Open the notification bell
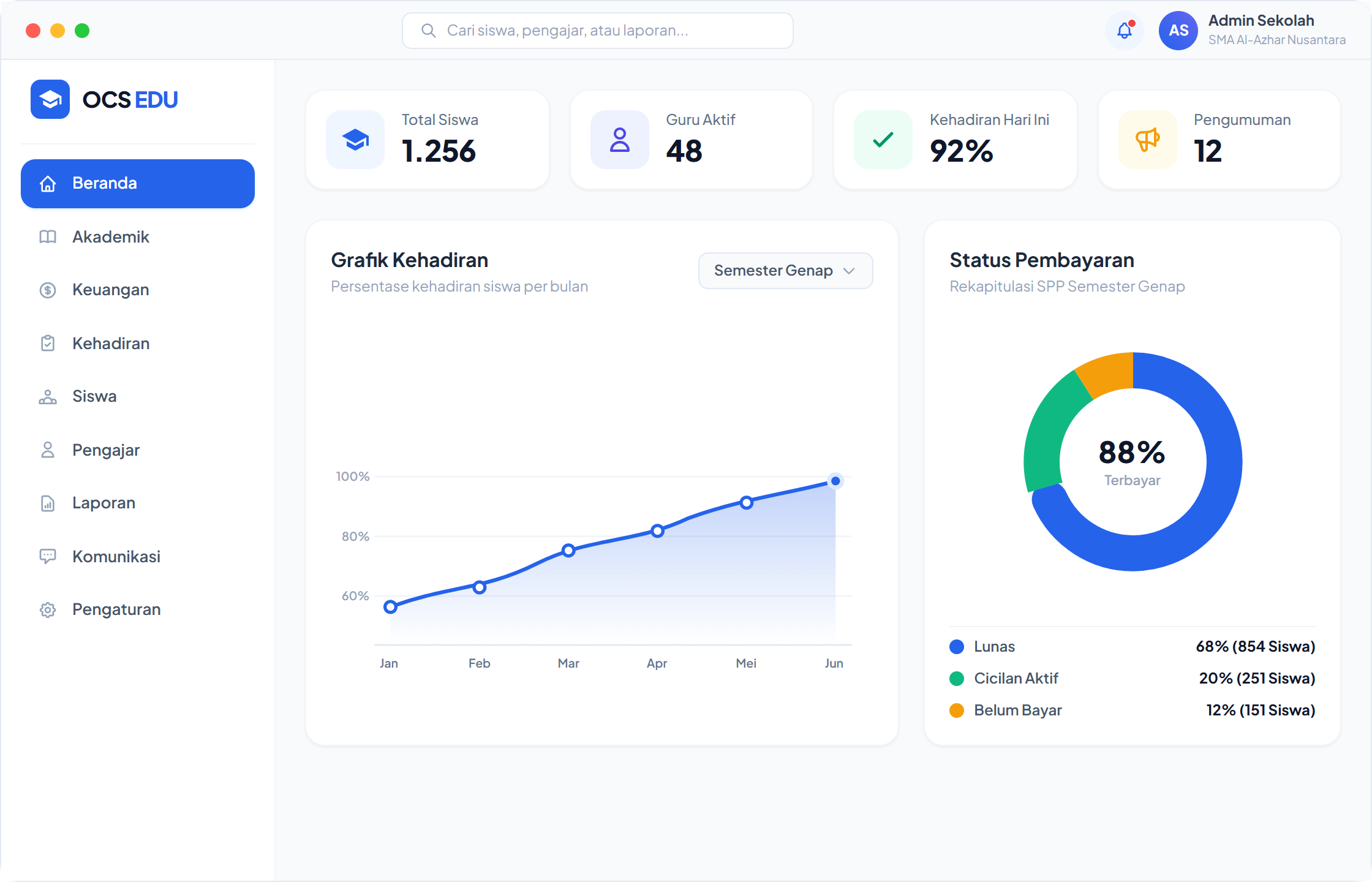Viewport: 1372px width, 882px height. 1125,31
